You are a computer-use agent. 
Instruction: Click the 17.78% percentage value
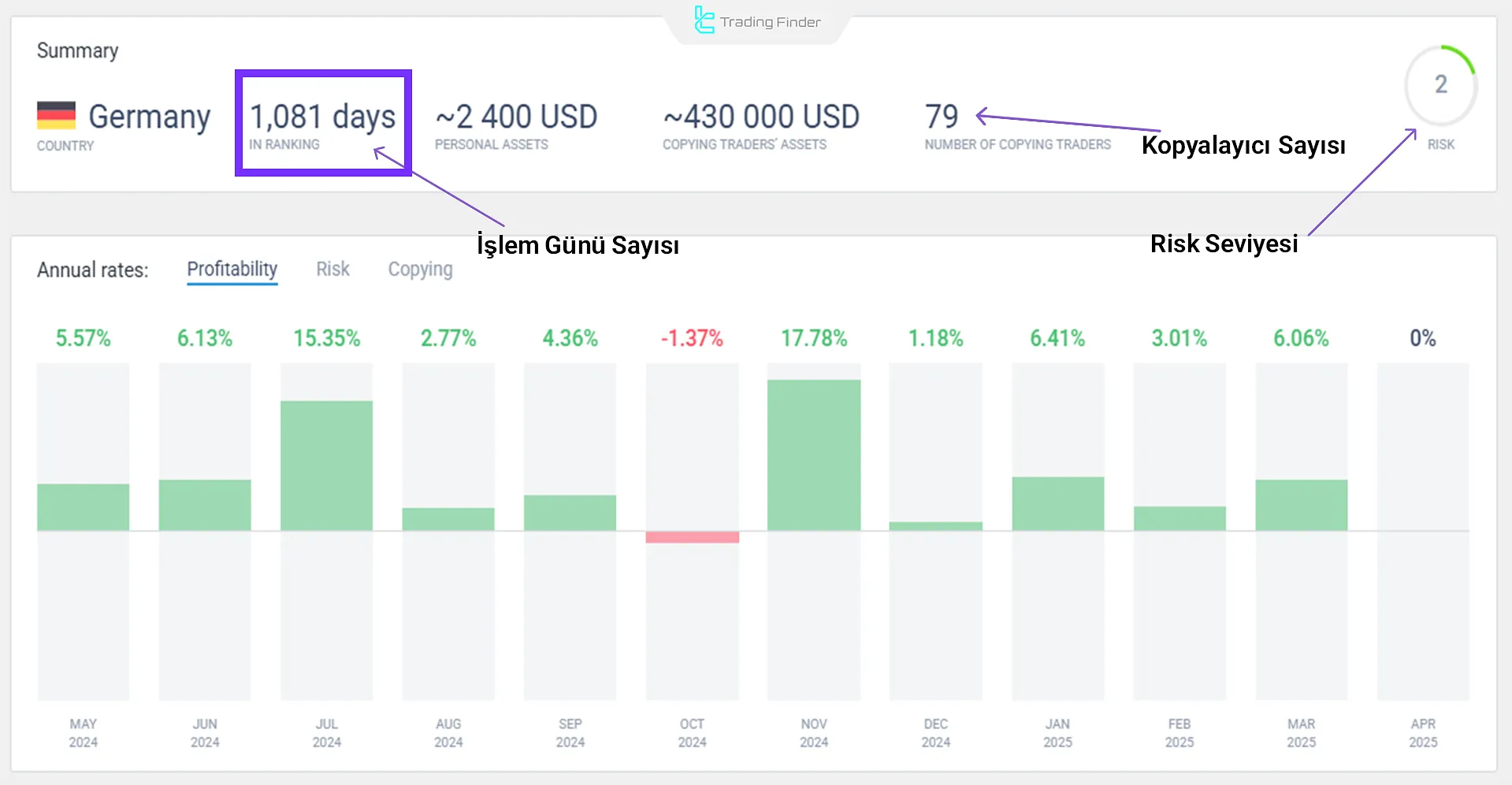point(813,337)
